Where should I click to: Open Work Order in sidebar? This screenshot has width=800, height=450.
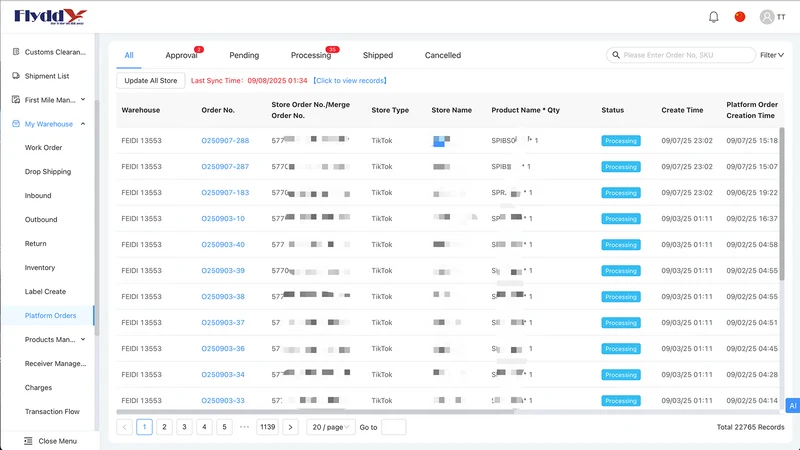(43, 147)
